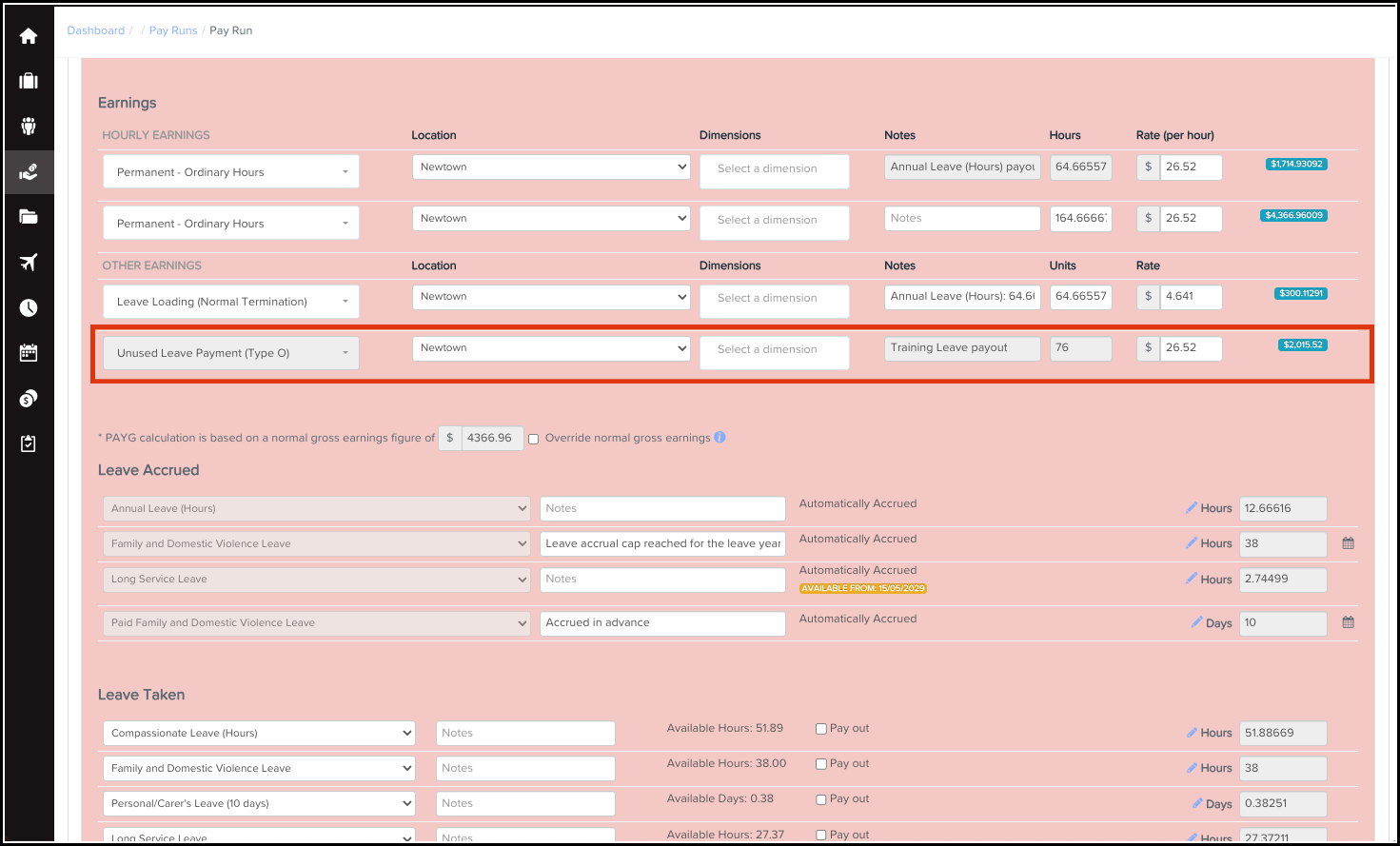Edit Annual Leave accrued hours pencil icon
The width and height of the screenshot is (1400, 846).
click(x=1191, y=508)
